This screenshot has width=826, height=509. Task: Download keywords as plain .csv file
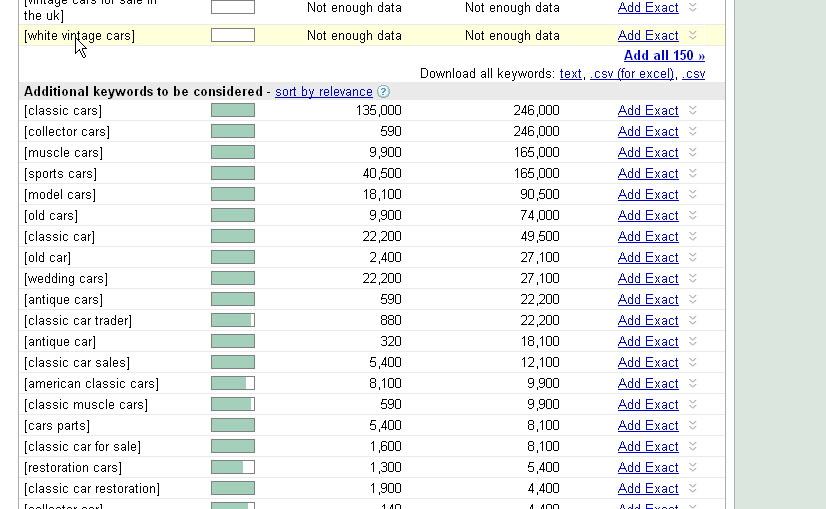coord(693,73)
